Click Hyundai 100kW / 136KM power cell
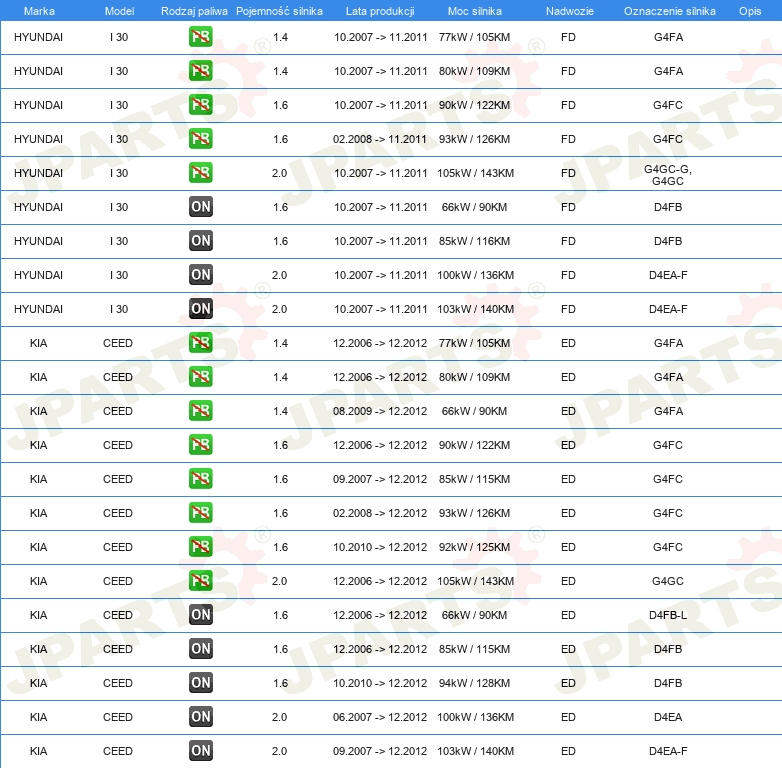This screenshot has width=782, height=768. pyautogui.click(x=475, y=275)
